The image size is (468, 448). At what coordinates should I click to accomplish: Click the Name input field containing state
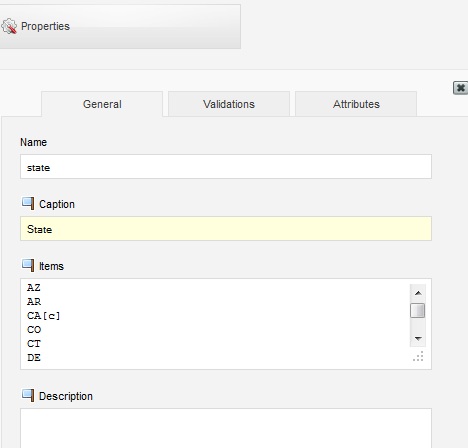(226, 167)
